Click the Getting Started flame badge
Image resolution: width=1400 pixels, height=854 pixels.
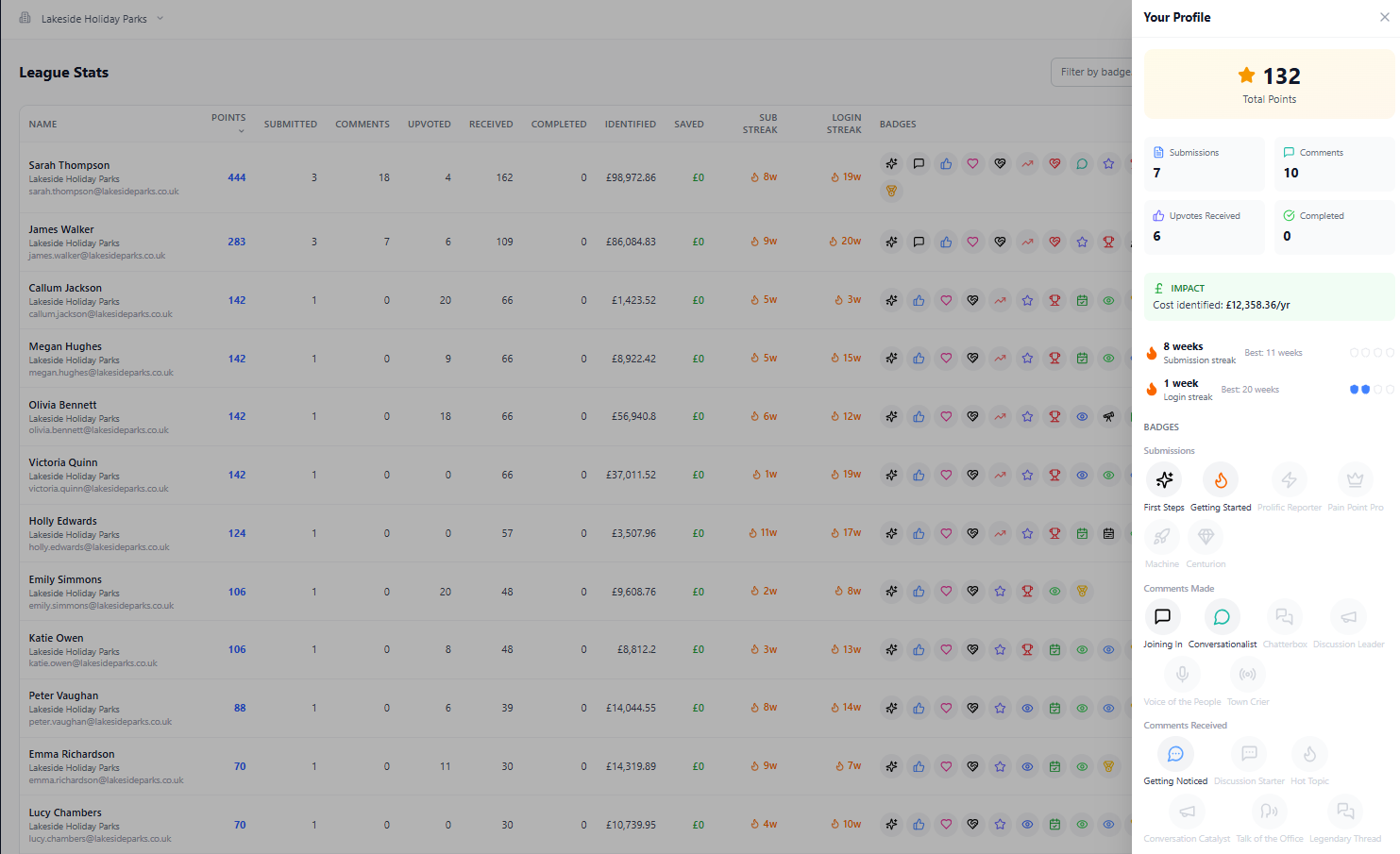pyautogui.click(x=1221, y=479)
